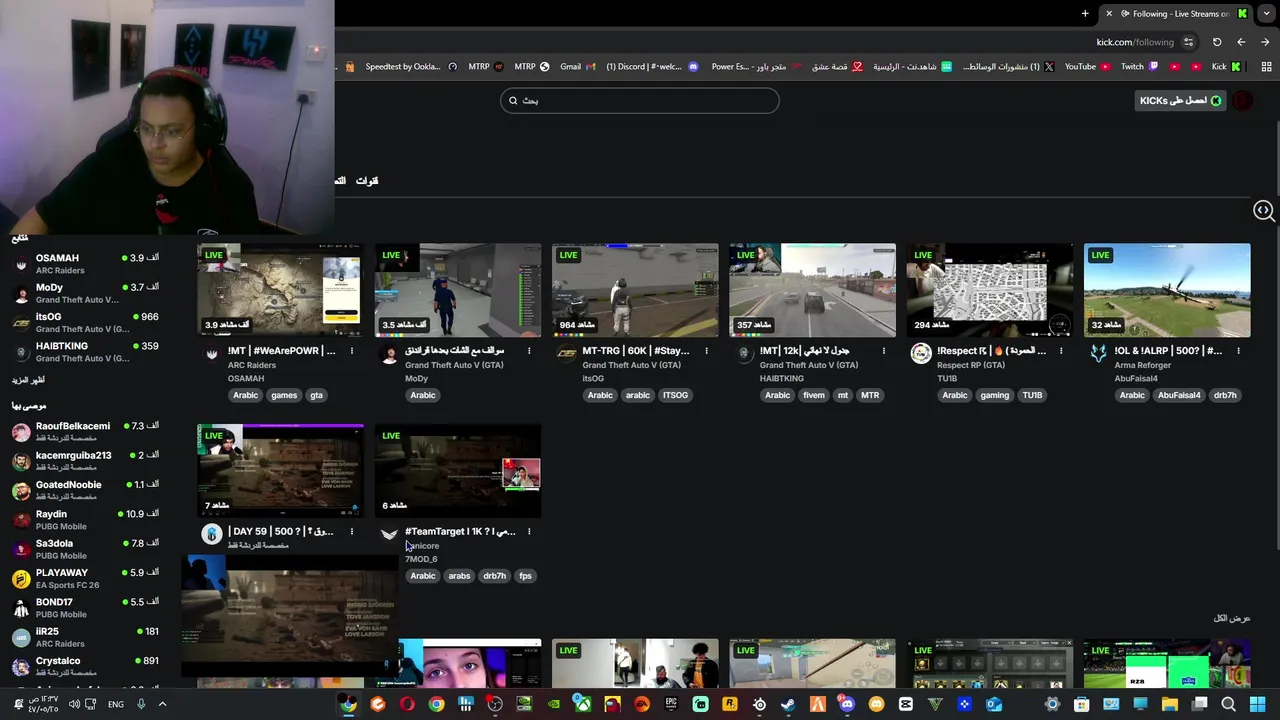Click the Get KICKs button
Screen dimensions: 1280x720
tap(1180, 100)
